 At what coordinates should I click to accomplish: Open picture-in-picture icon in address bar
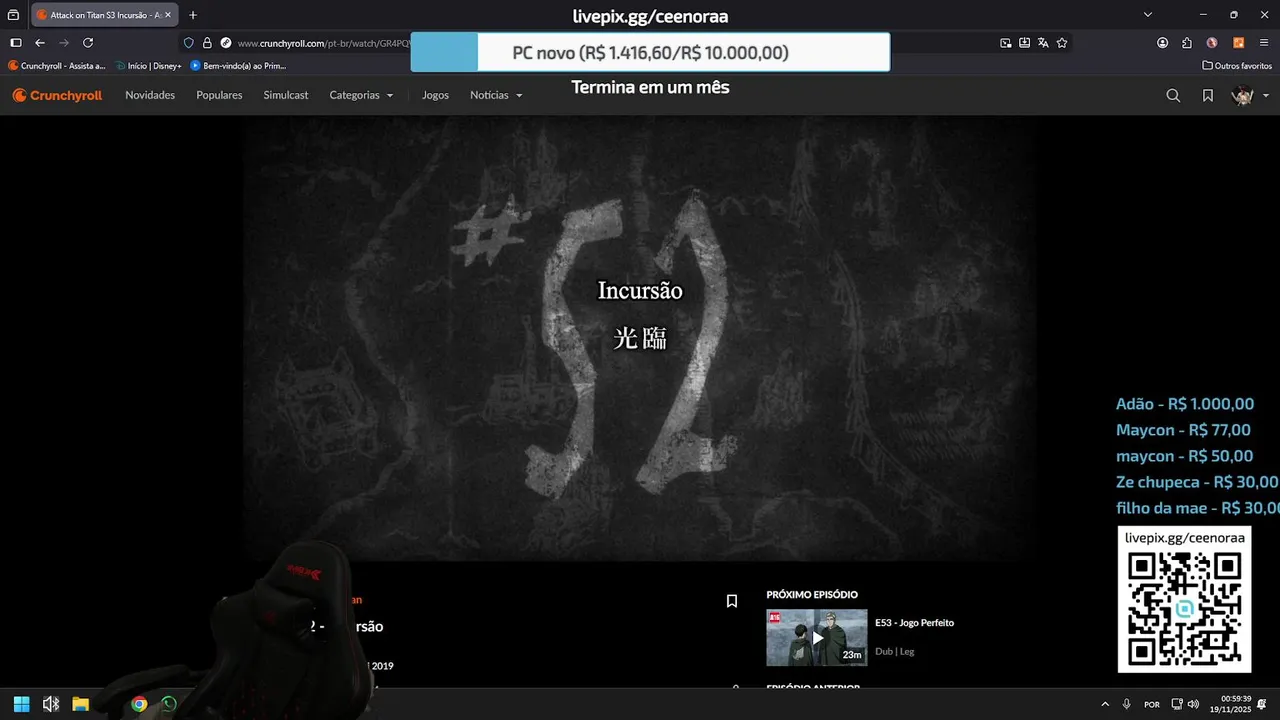point(1005,43)
